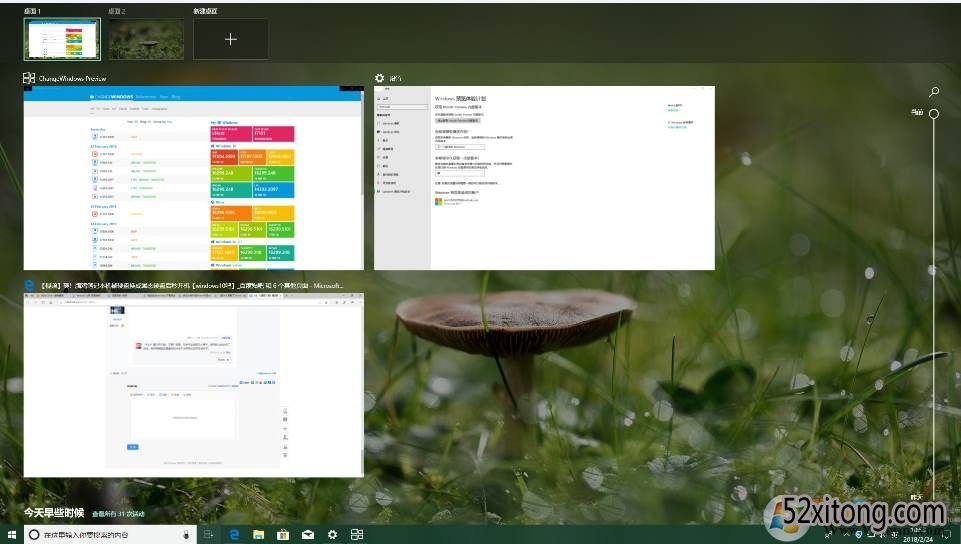
Task: Open 查看所有 31 次活动 link
Action: point(118,514)
